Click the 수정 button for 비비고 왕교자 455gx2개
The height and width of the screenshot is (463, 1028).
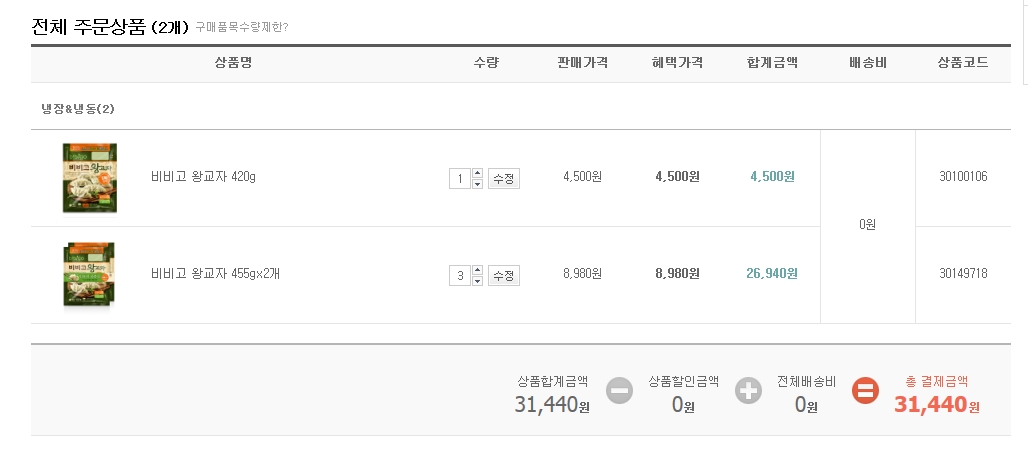click(503, 275)
